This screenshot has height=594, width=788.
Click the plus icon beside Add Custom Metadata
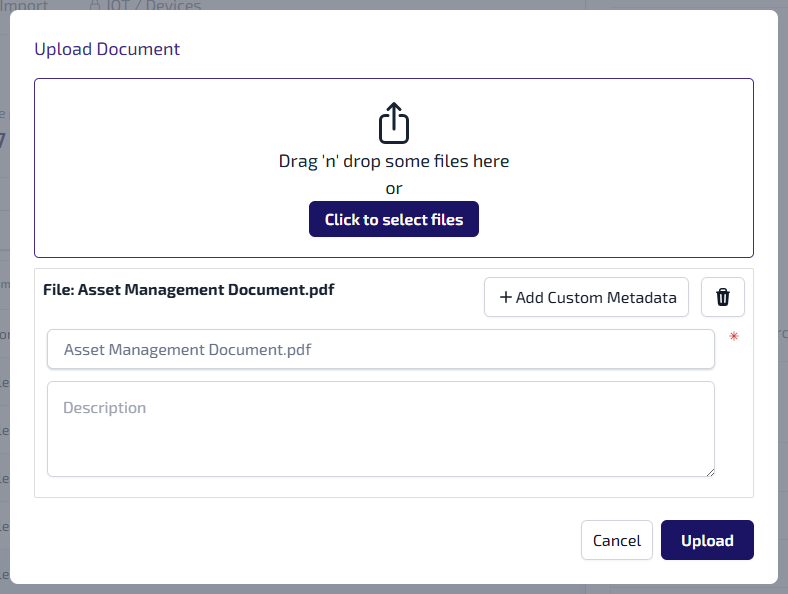point(505,297)
